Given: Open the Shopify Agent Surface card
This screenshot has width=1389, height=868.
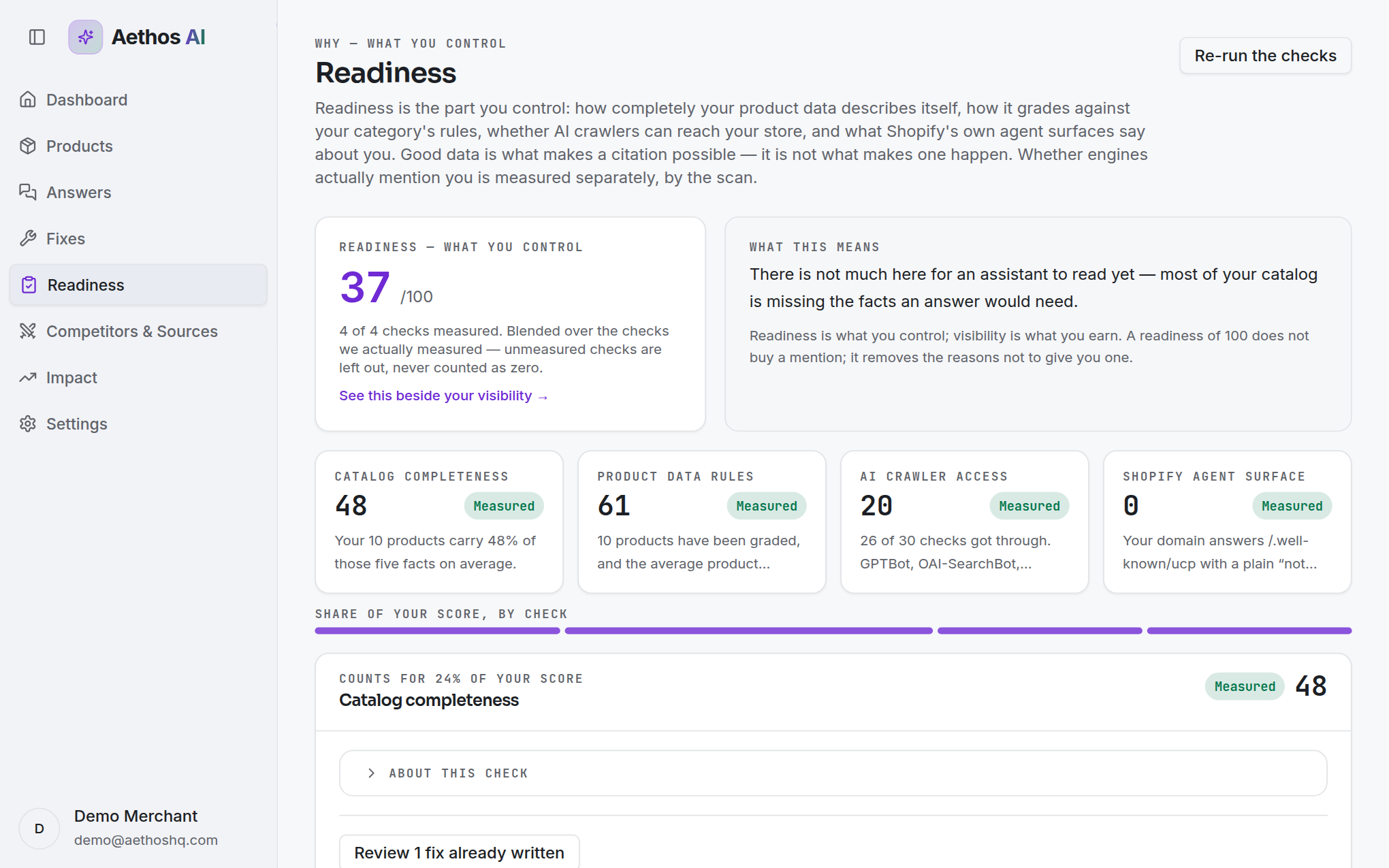Looking at the screenshot, I should point(1227,521).
